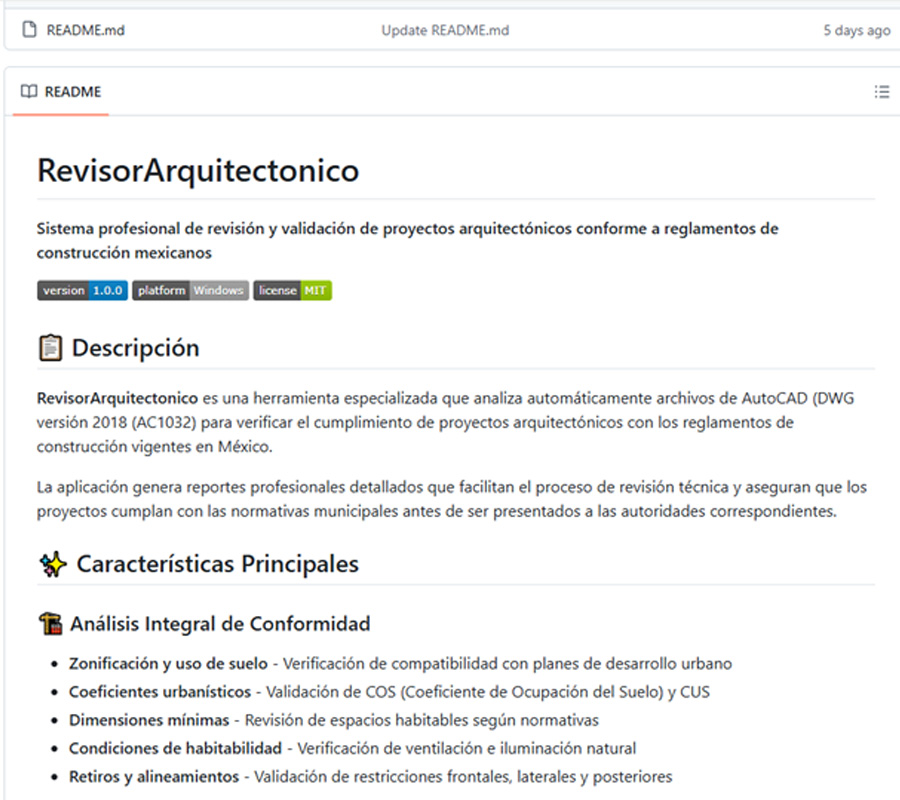This screenshot has width=900, height=800.
Task: Click the clipboard emoji beside Descripción
Action: point(51,348)
